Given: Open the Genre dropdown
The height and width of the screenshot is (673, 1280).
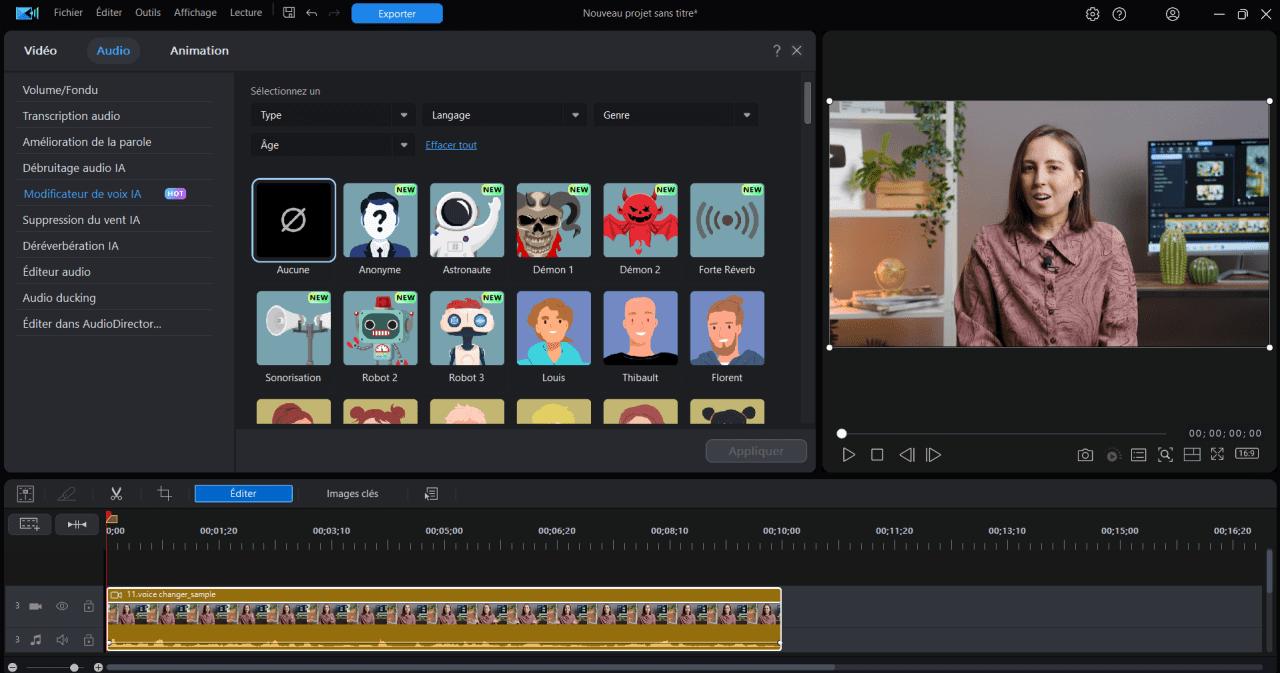Looking at the screenshot, I should (x=676, y=115).
